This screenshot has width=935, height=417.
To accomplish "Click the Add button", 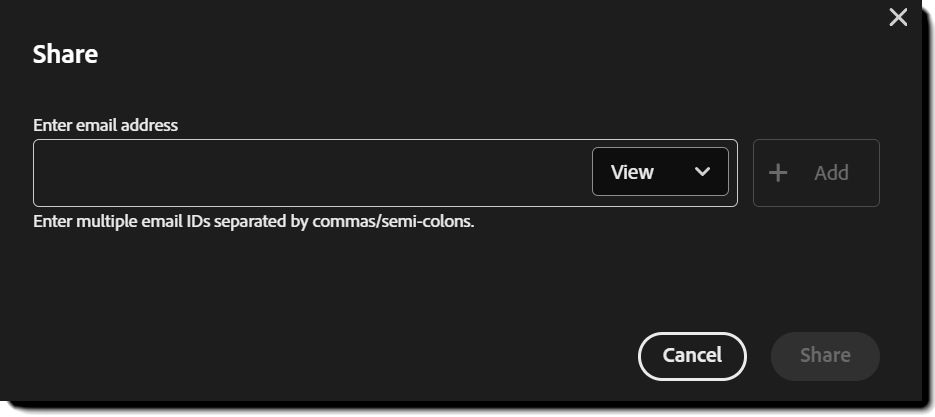I will click(x=816, y=172).
